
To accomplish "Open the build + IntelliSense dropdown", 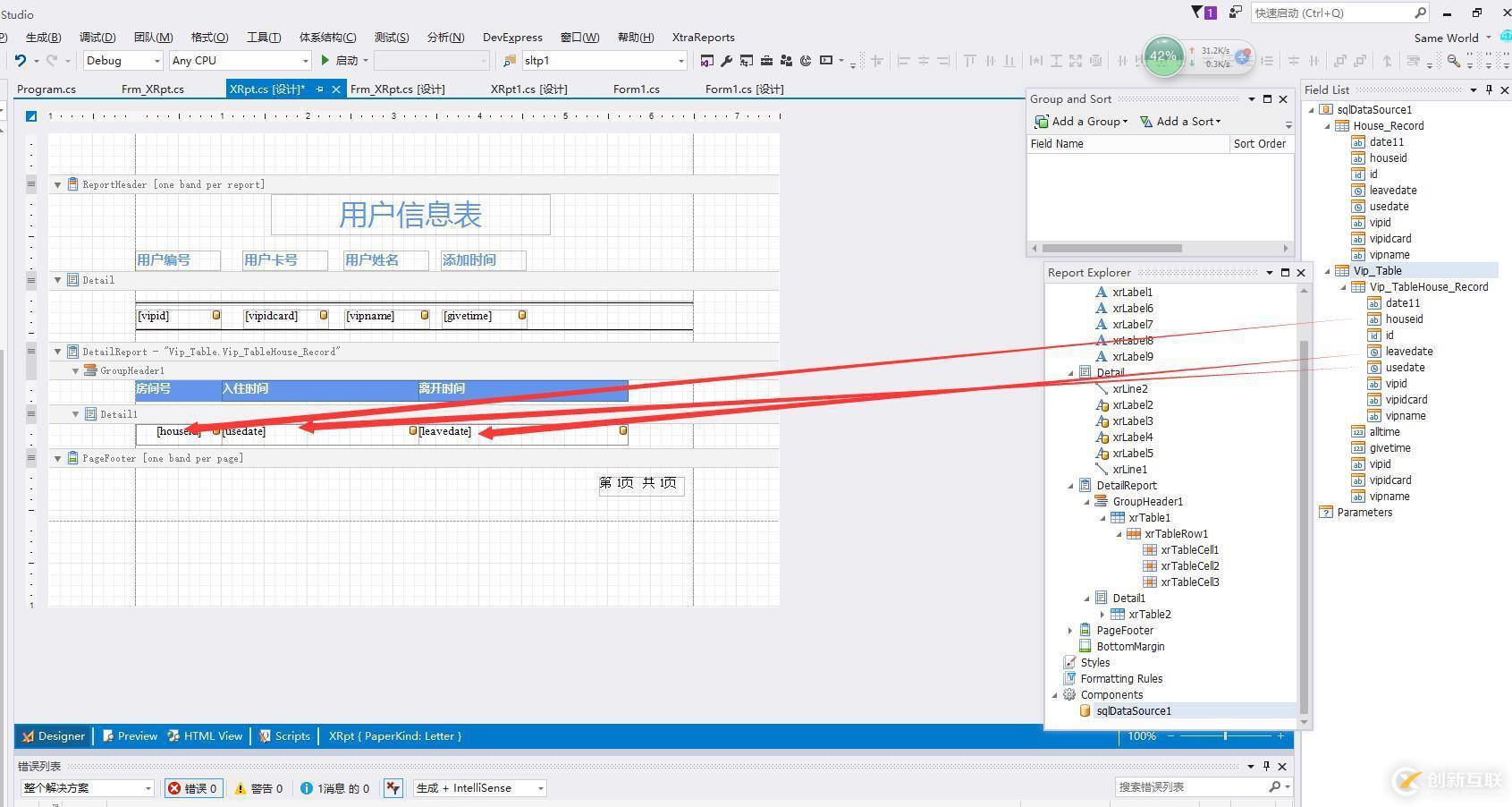I will pos(540,788).
